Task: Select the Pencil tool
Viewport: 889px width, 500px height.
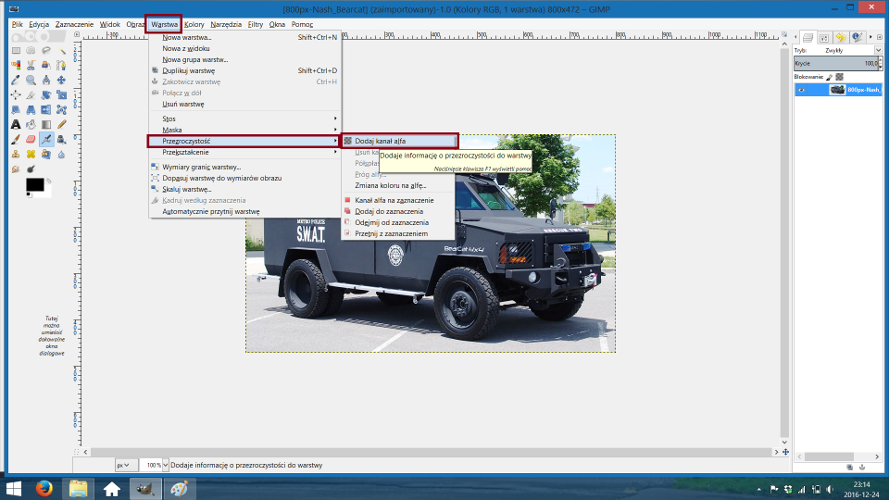Action: point(61,124)
